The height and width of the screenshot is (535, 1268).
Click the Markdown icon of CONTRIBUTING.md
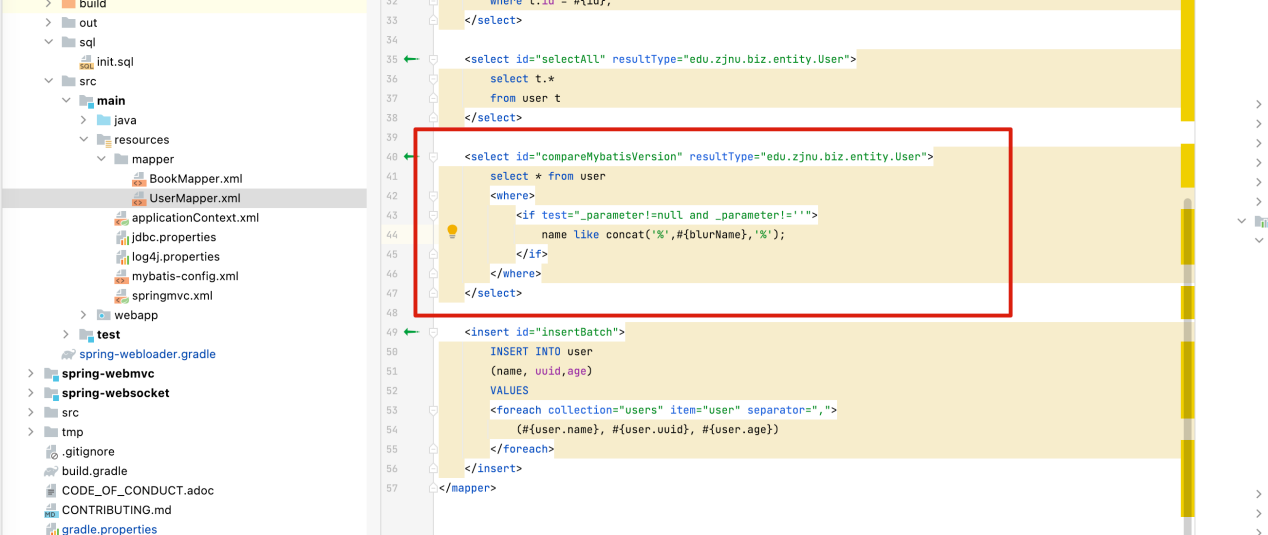click(x=51, y=510)
